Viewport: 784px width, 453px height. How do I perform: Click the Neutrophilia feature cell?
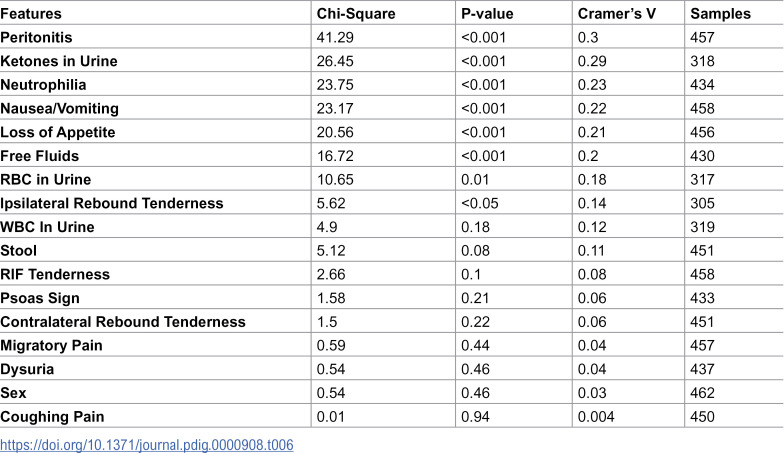pos(44,84)
